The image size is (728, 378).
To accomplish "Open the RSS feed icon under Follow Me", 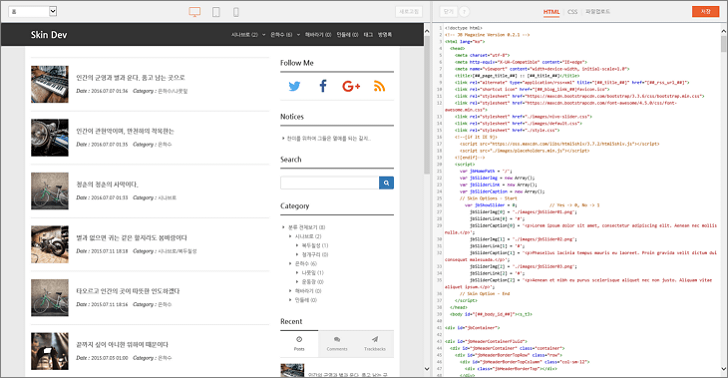I will [379, 86].
